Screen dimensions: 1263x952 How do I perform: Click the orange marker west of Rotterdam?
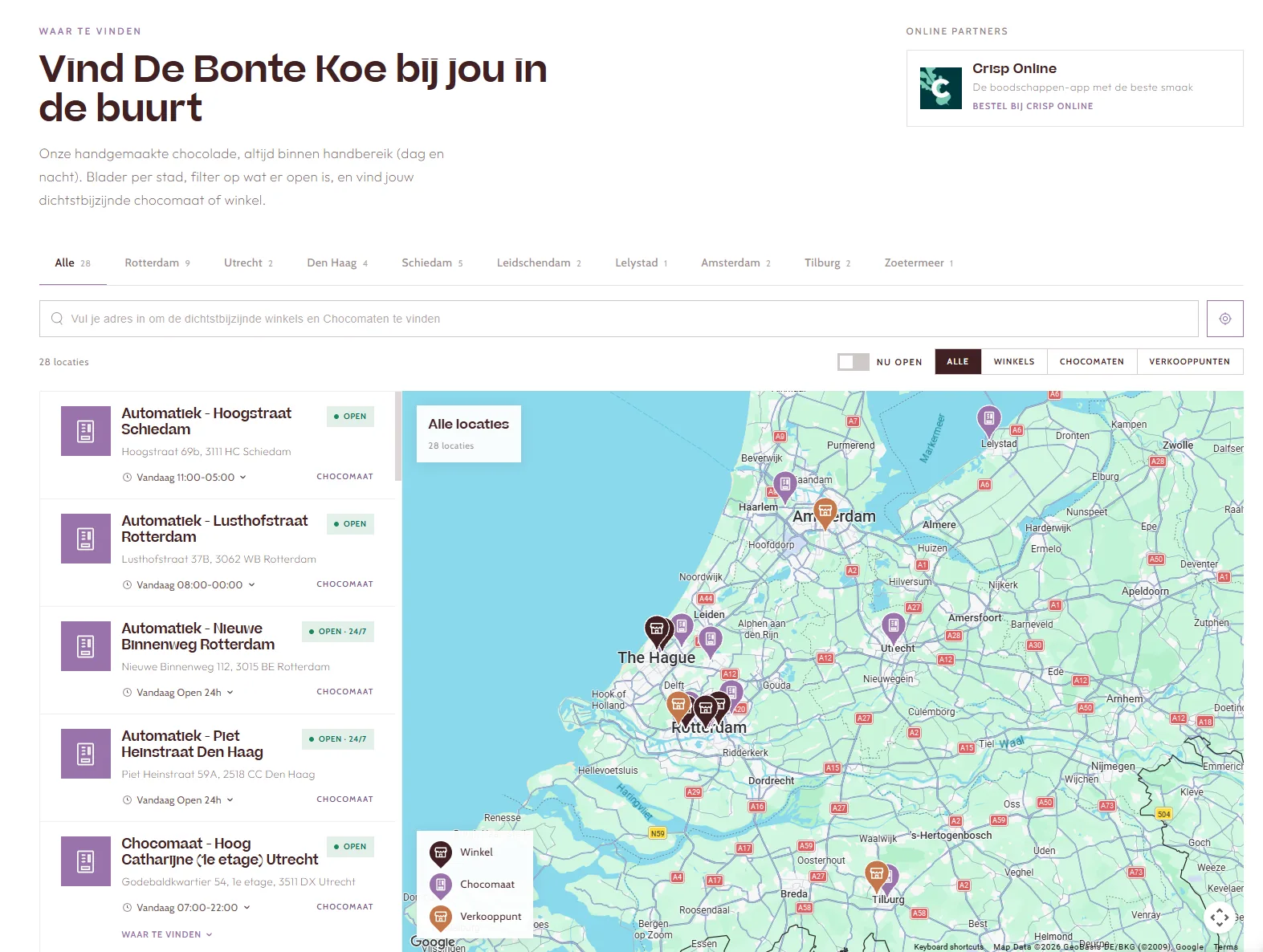678,707
